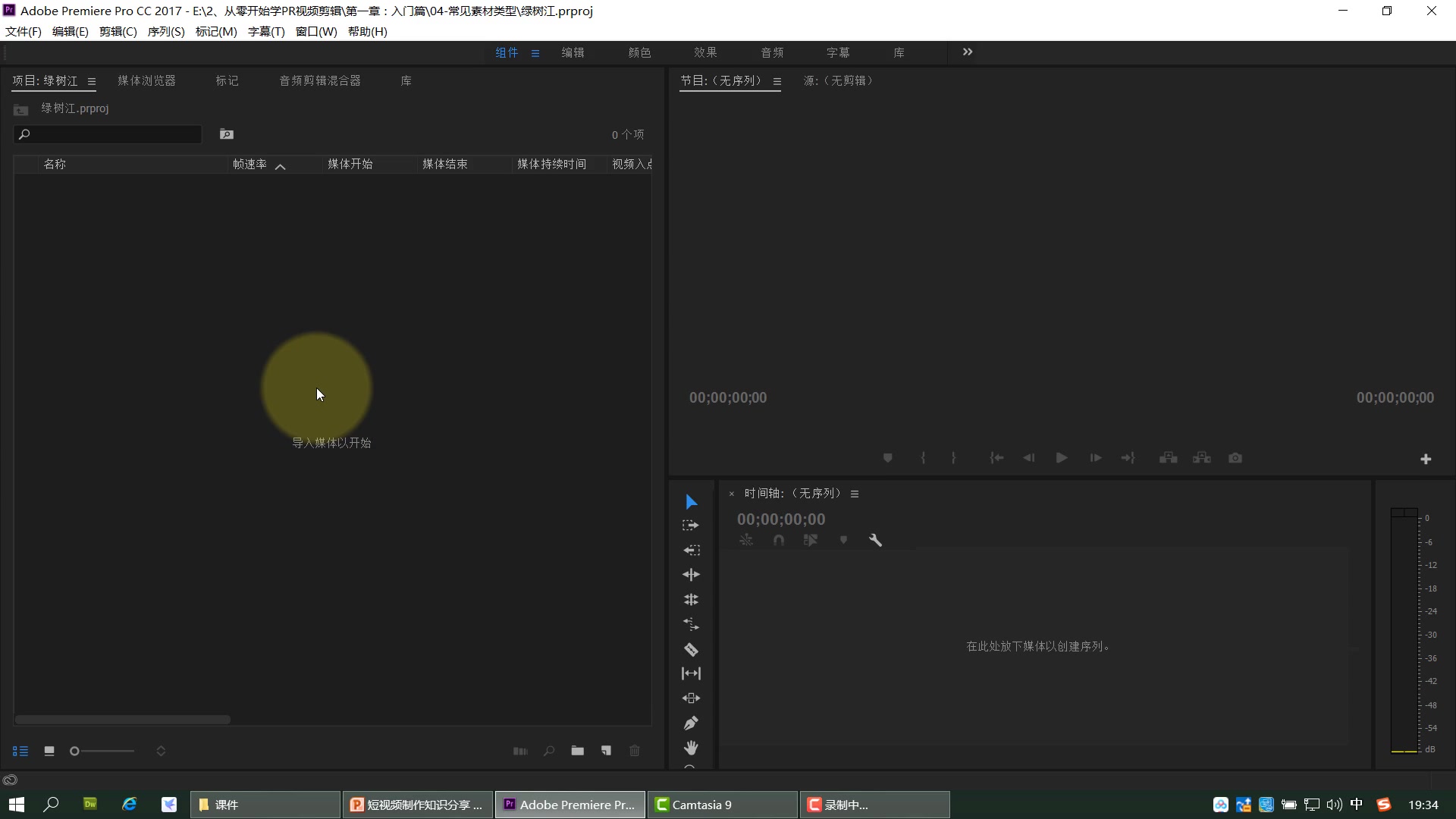Click the Add Marker button in Program monitor
The width and height of the screenshot is (1456, 819).
888,458
